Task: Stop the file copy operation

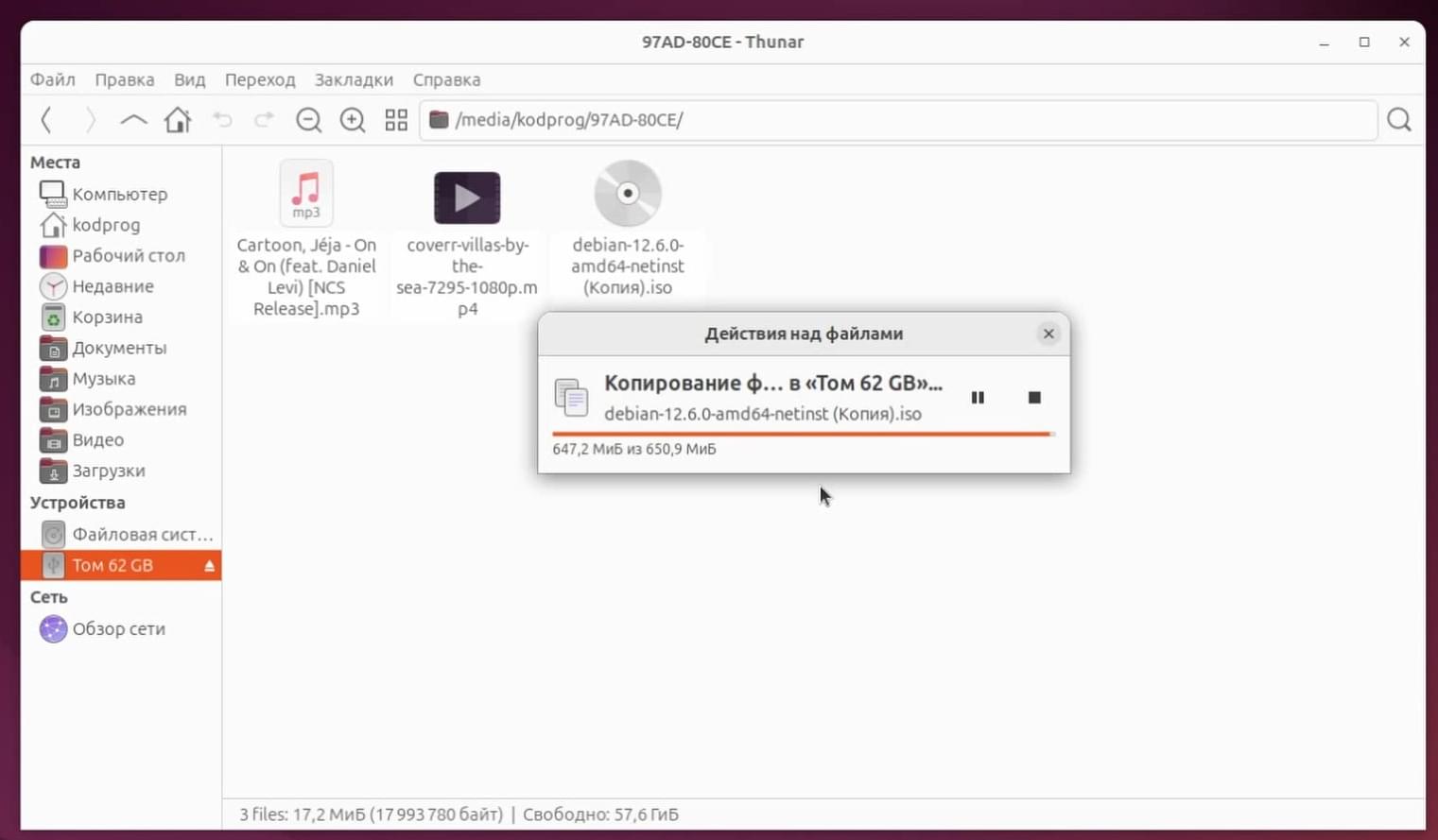Action: [x=1034, y=398]
